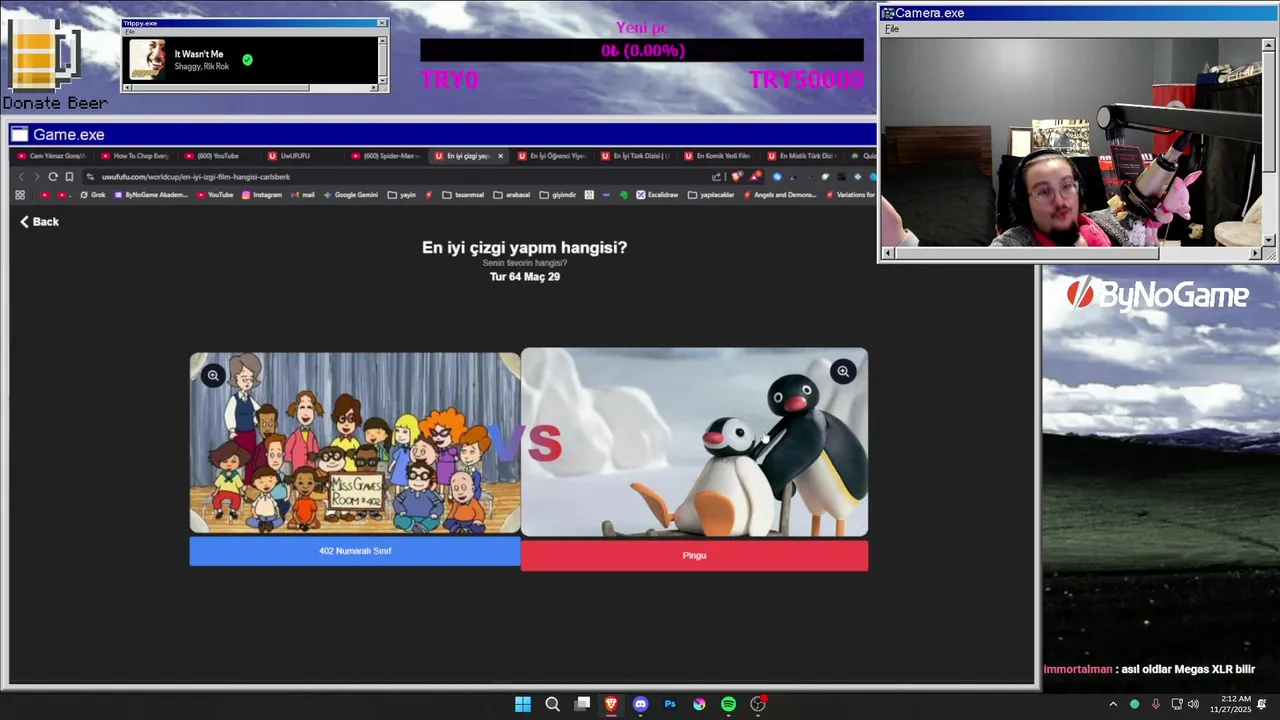This screenshot has height=720, width=1280.
Task: Click the uwufufu.com address bar
Action: pos(400,177)
